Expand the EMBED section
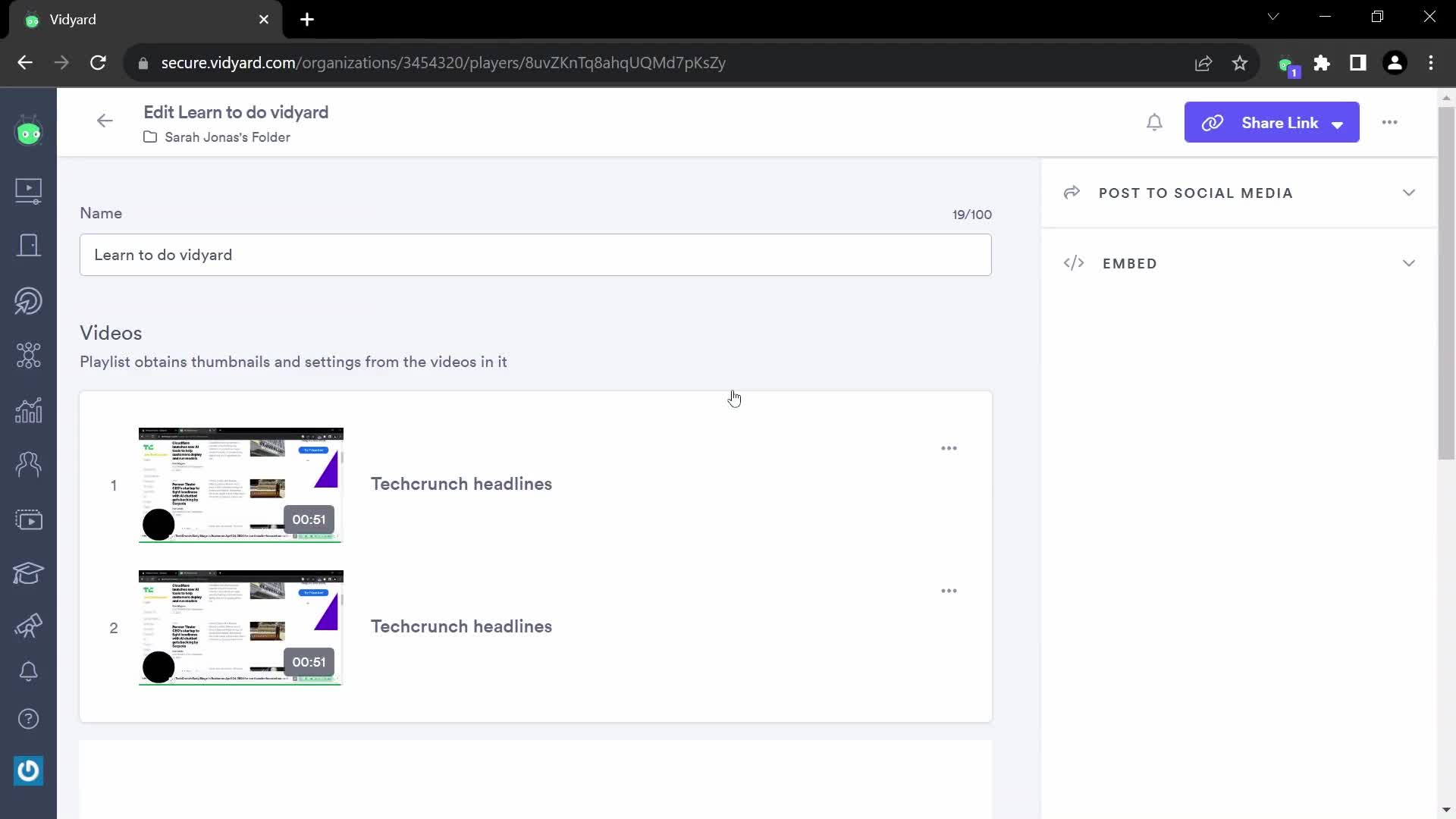This screenshot has width=1456, height=819. coord(1410,262)
